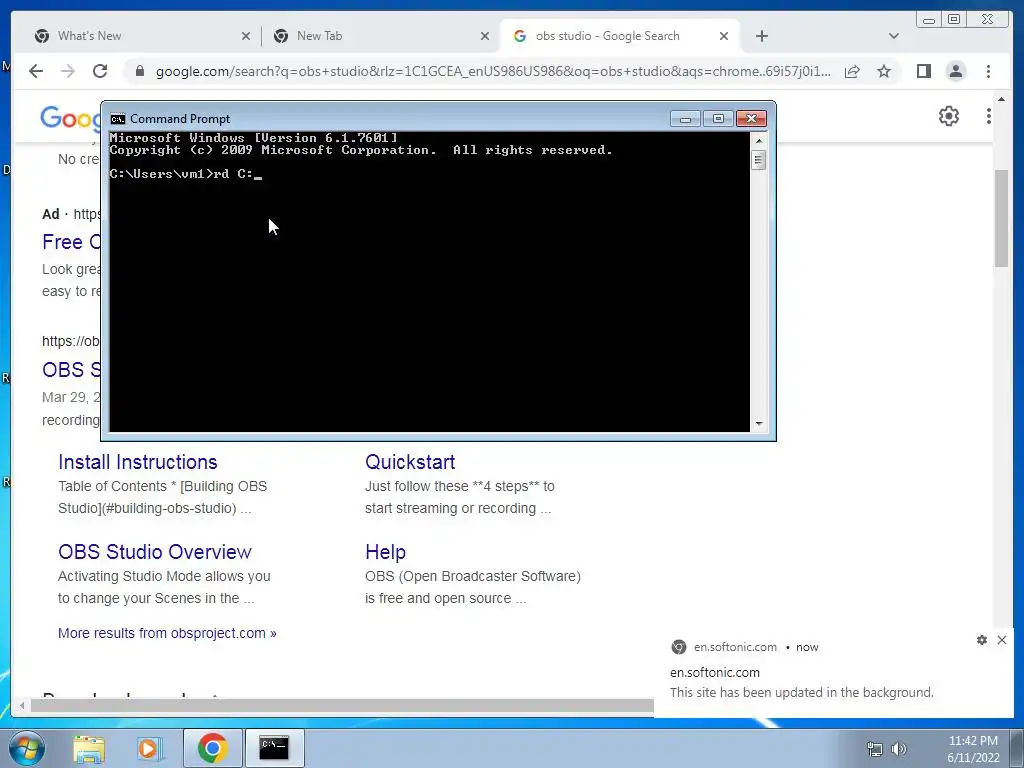This screenshot has height=768, width=1024.
Task: Open Help sitelink
Action: [x=385, y=552]
